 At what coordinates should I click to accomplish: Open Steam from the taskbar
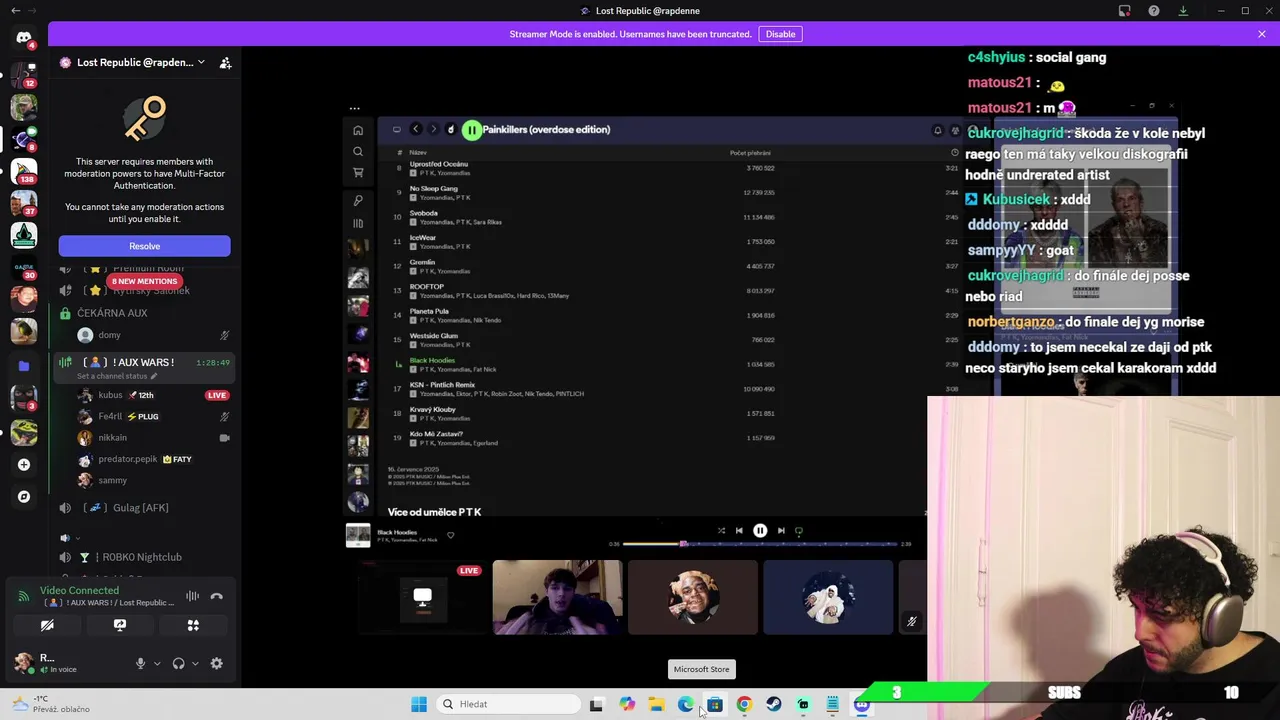click(774, 704)
